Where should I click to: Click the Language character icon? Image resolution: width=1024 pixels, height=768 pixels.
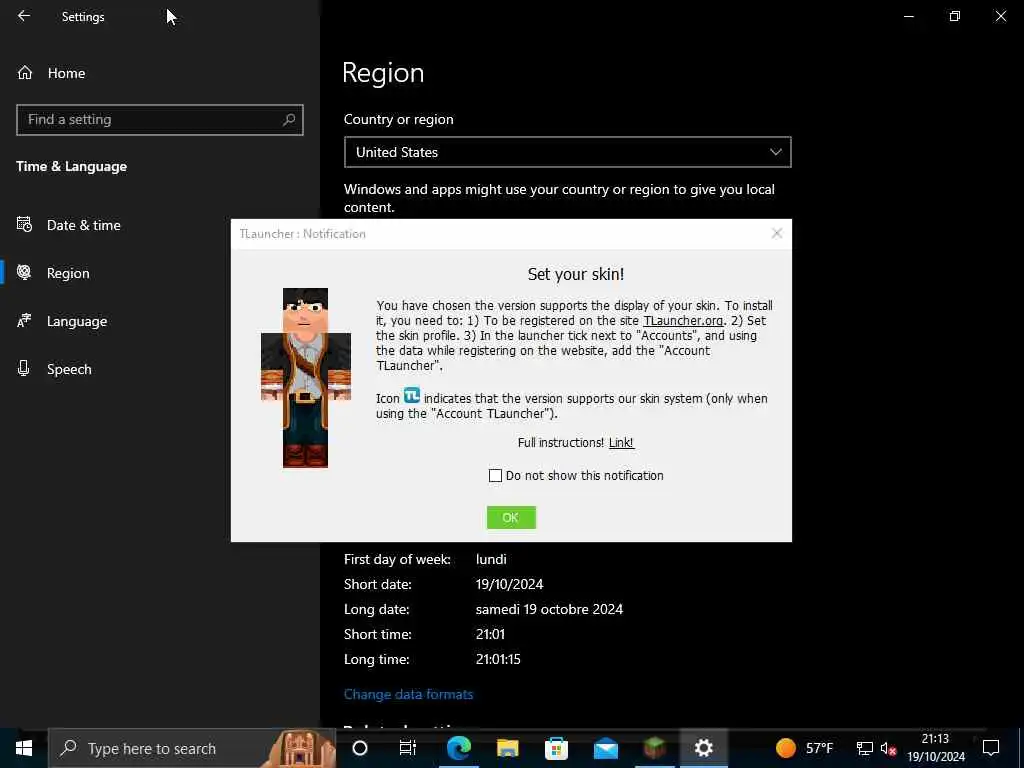[24, 321]
